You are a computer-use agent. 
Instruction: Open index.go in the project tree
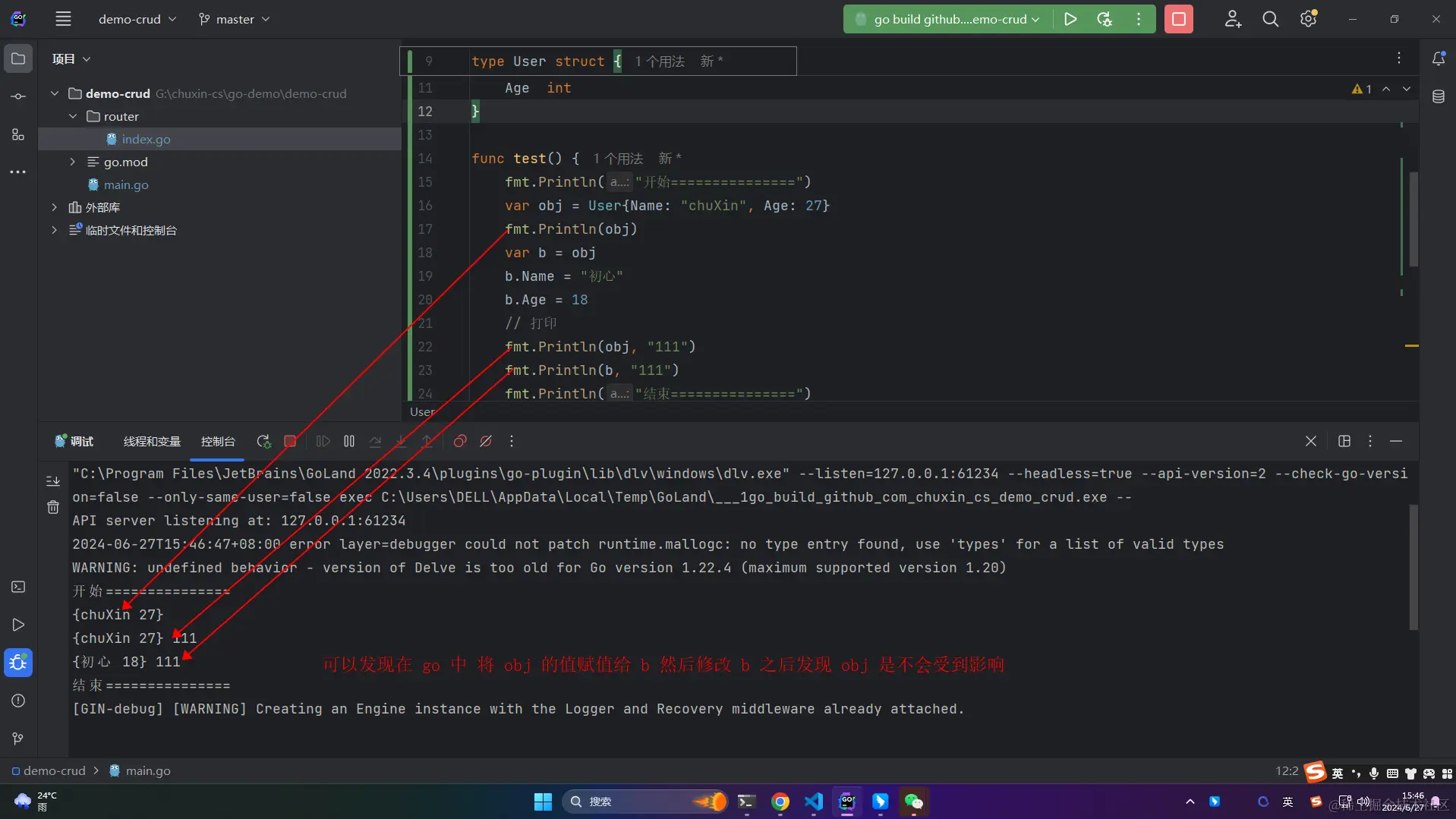coord(146,139)
